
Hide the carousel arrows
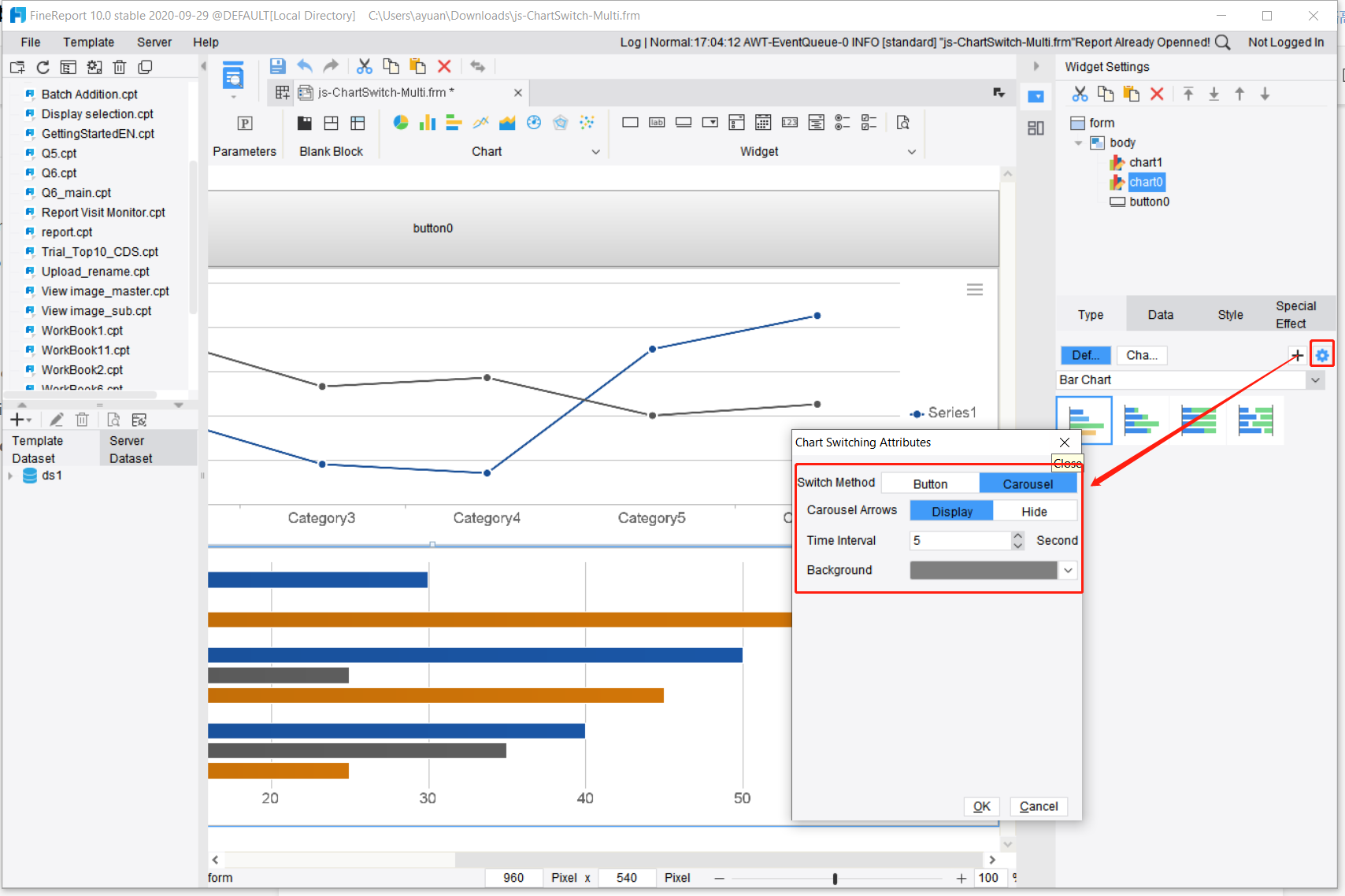(x=1034, y=510)
